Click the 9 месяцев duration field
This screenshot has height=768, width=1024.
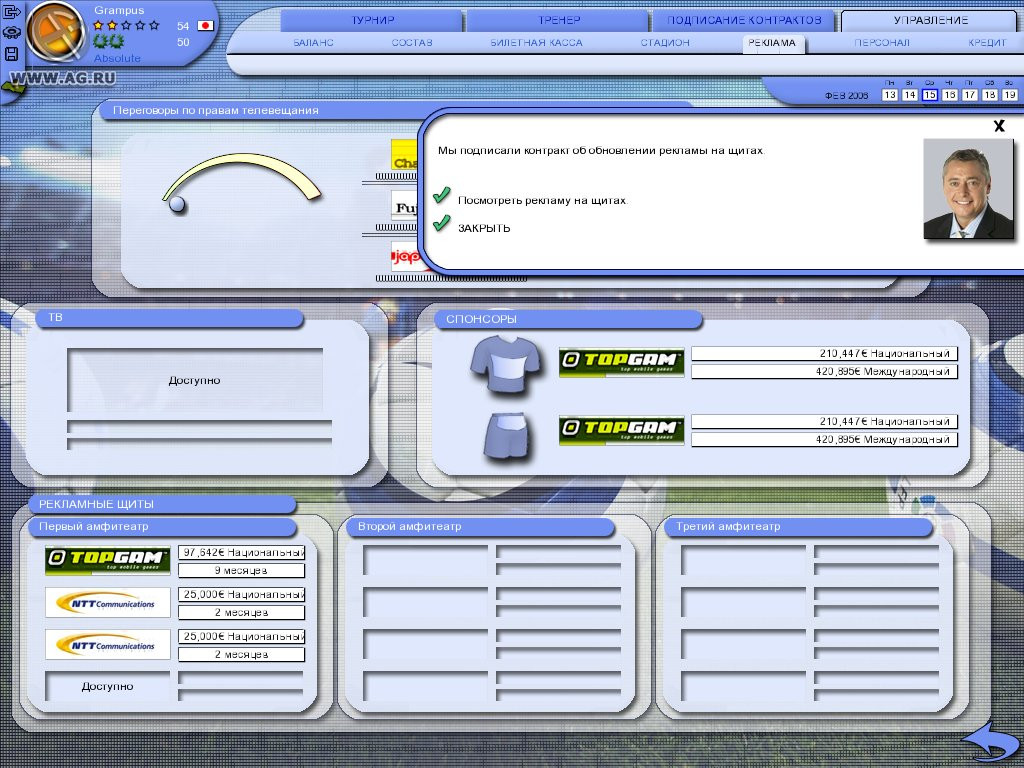[x=242, y=571]
